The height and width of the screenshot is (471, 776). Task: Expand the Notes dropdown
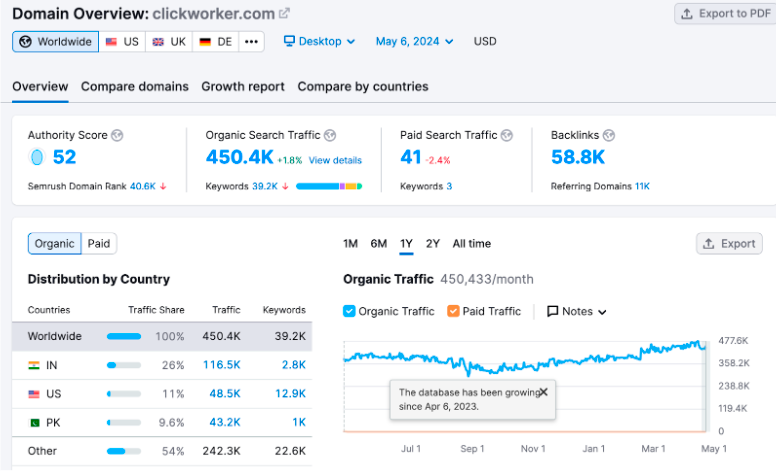tap(577, 311)
